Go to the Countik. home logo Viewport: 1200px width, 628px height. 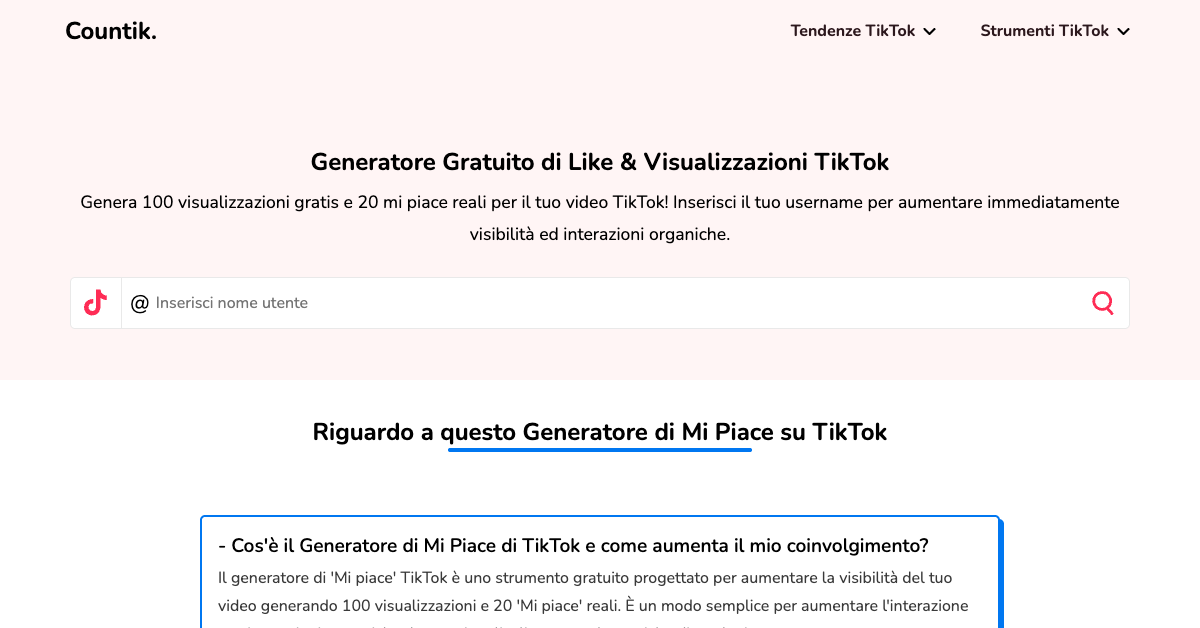tap(111, 31)
